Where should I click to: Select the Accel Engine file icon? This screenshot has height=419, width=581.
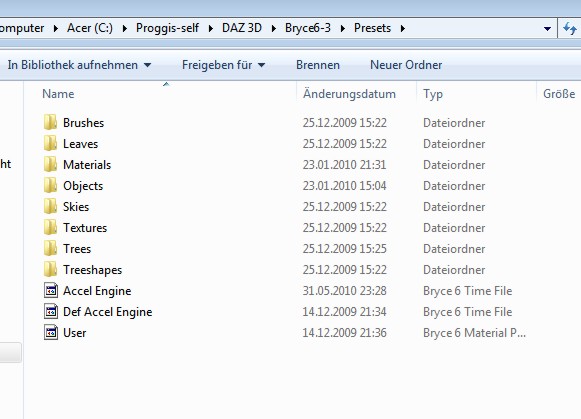pos(51,290)
